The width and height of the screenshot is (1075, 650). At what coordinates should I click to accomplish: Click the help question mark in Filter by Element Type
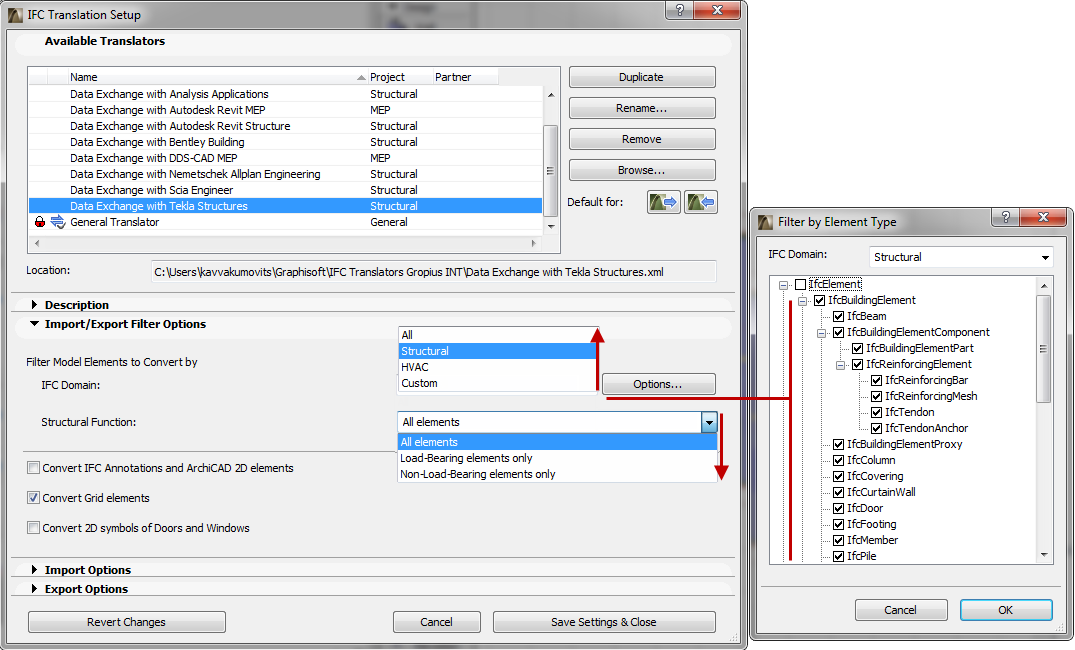coord(1005,217)
